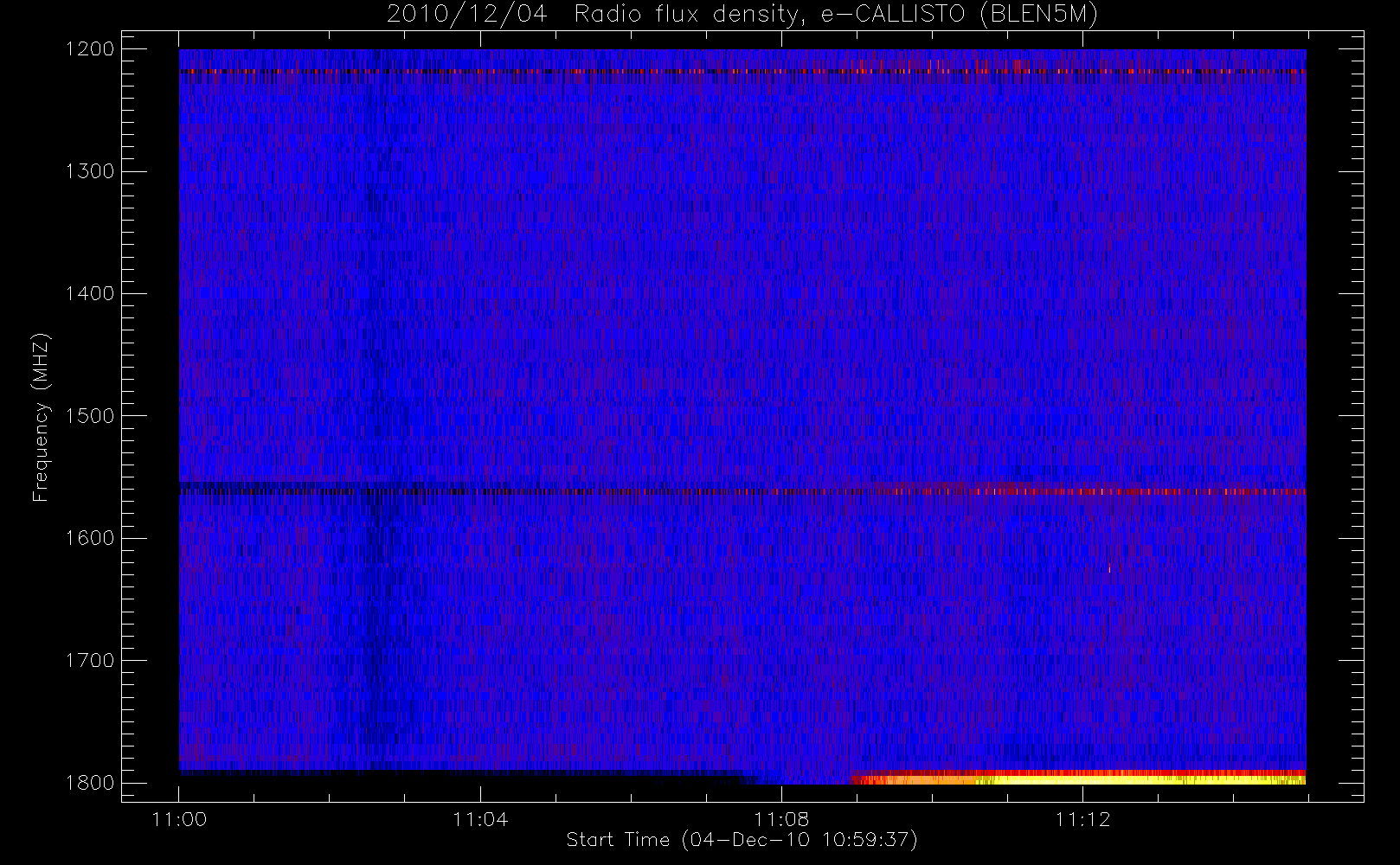Click the red interference line near 1560 MHz
Image resolution: width=1400 pixels, height=865 pixels.
tap(742, 491)
